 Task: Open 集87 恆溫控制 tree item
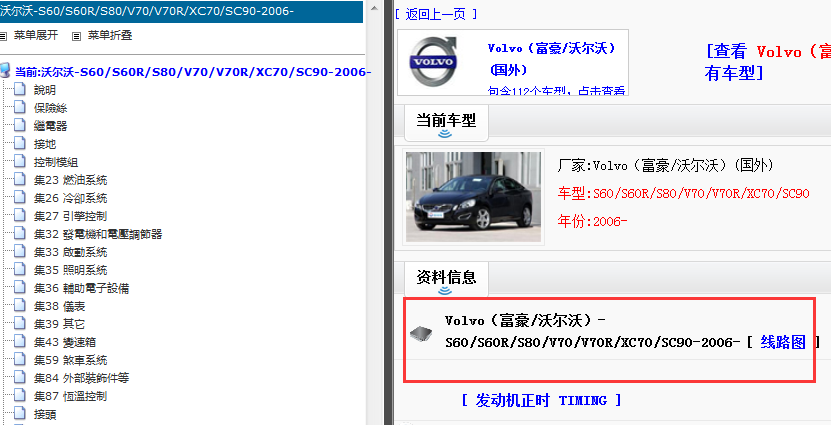tap(70, 396)
